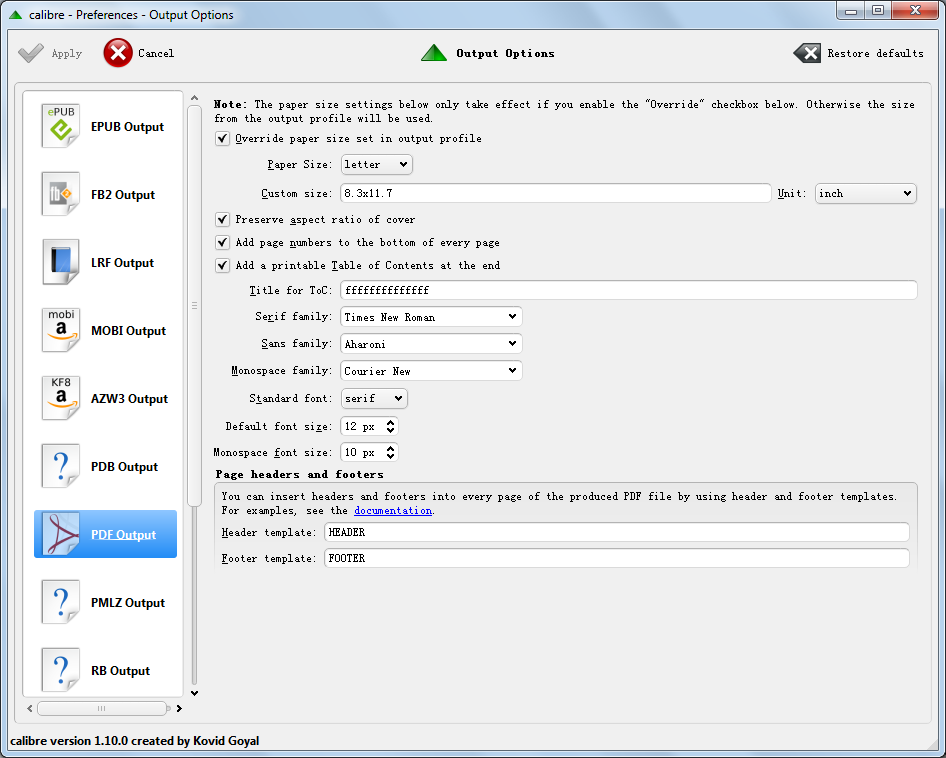Click the PMLZ Output question mark icon
Viewport: 946px width, 758px height.
(60, 602)
